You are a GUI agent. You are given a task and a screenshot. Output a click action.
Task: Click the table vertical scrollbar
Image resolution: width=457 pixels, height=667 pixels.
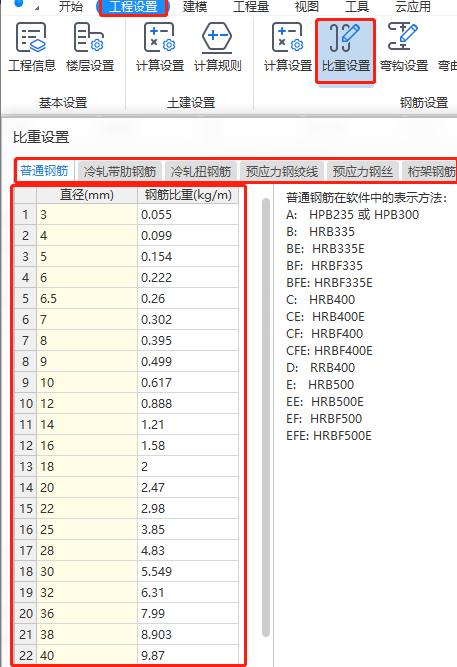pyautogui.click(x=266, y=417)
